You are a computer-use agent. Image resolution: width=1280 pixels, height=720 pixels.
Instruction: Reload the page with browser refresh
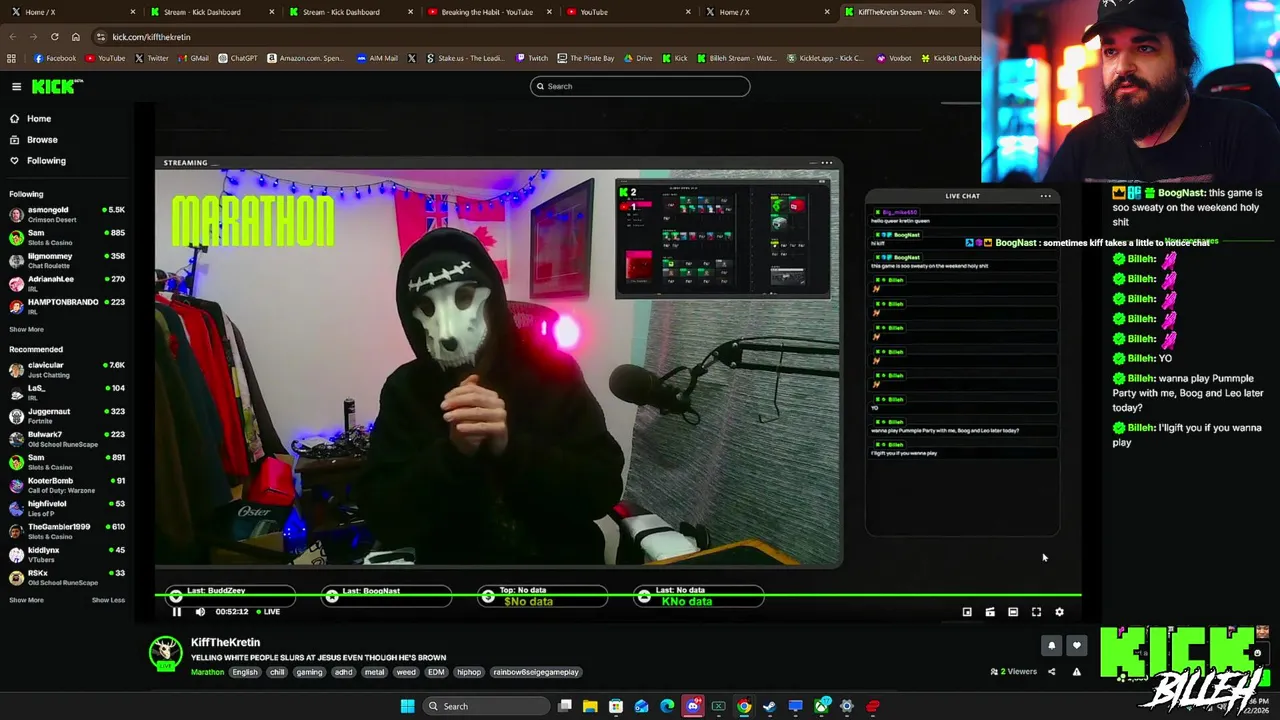click(55, 37)
